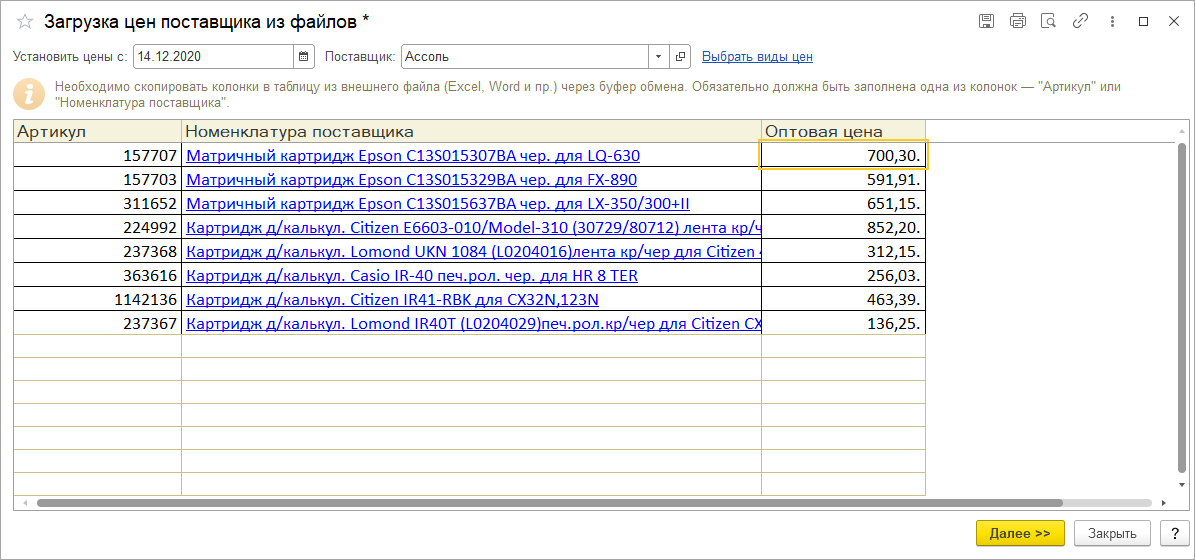Expand the Поставщик dropdown list
1195x560 pixels.
click(659, 57)
